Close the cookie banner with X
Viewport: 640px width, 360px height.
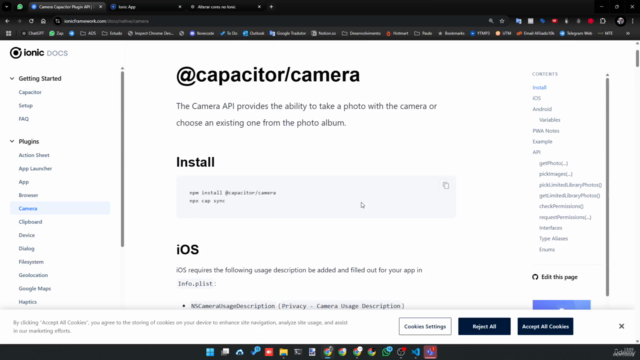(x=621, y=326)
